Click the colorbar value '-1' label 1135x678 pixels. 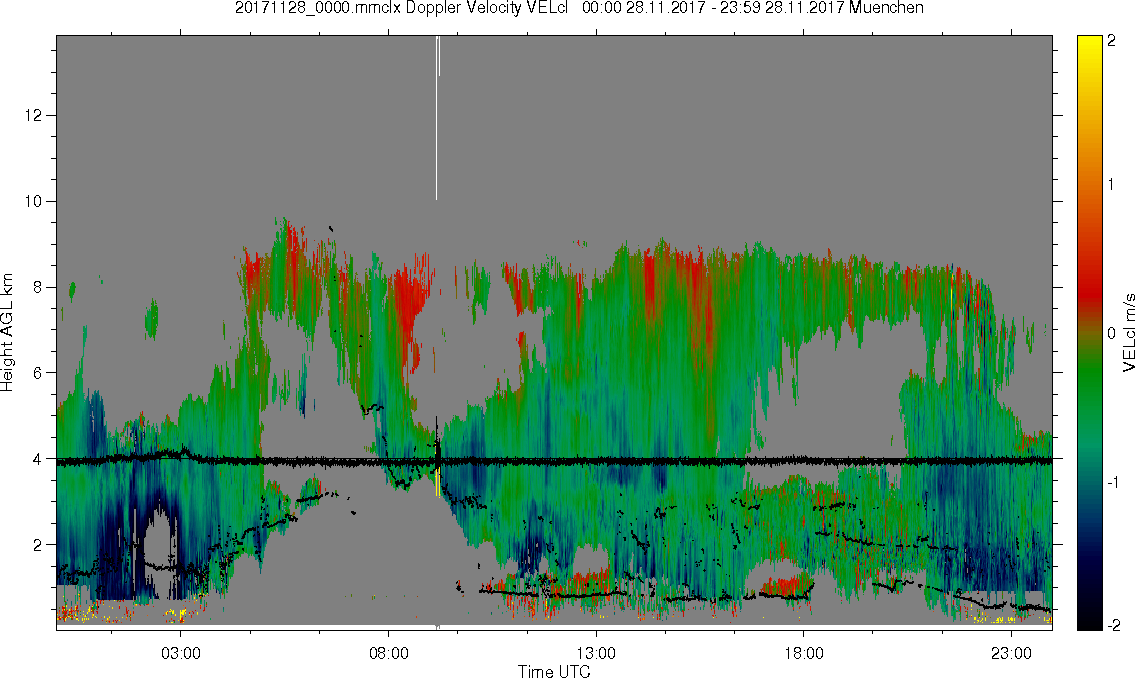tap(1113, 483)
